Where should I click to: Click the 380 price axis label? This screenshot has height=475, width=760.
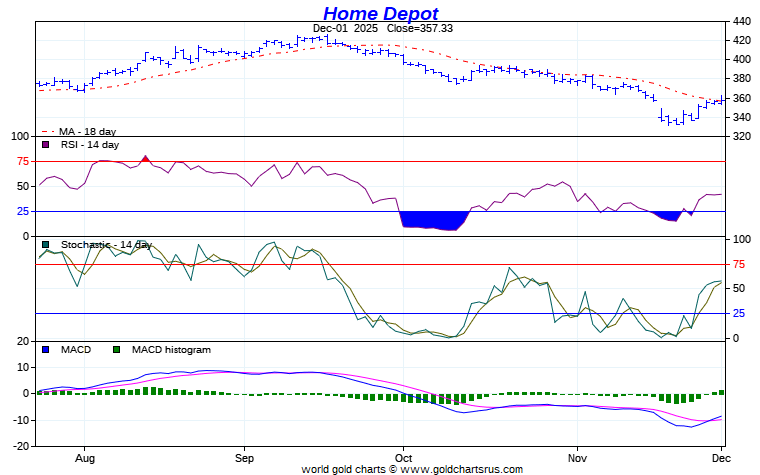(742, 79)
